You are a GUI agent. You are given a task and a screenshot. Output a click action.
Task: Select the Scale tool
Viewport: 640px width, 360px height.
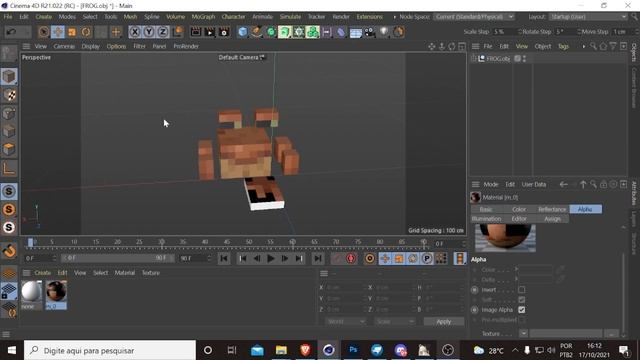tap(72, 32)
